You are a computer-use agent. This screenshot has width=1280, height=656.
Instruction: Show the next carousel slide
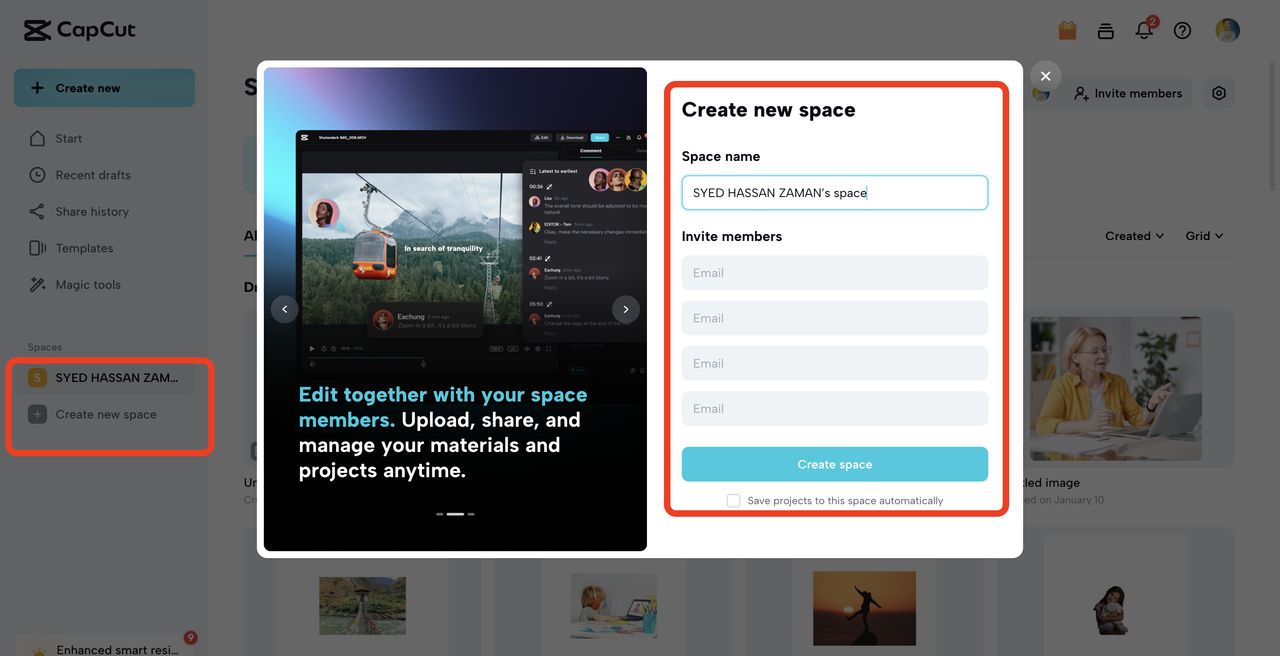point(626,309)
